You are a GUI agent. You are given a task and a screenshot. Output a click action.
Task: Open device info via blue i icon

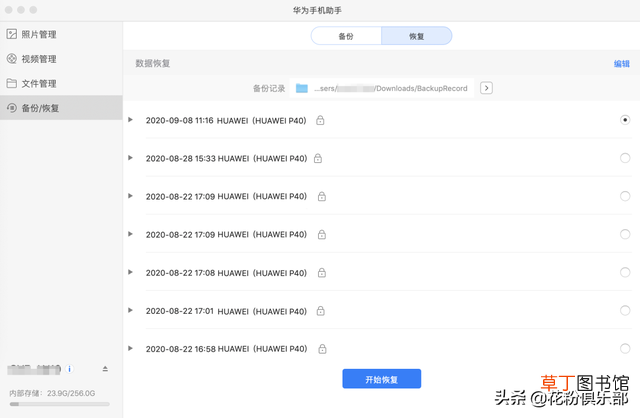[69, 369]
